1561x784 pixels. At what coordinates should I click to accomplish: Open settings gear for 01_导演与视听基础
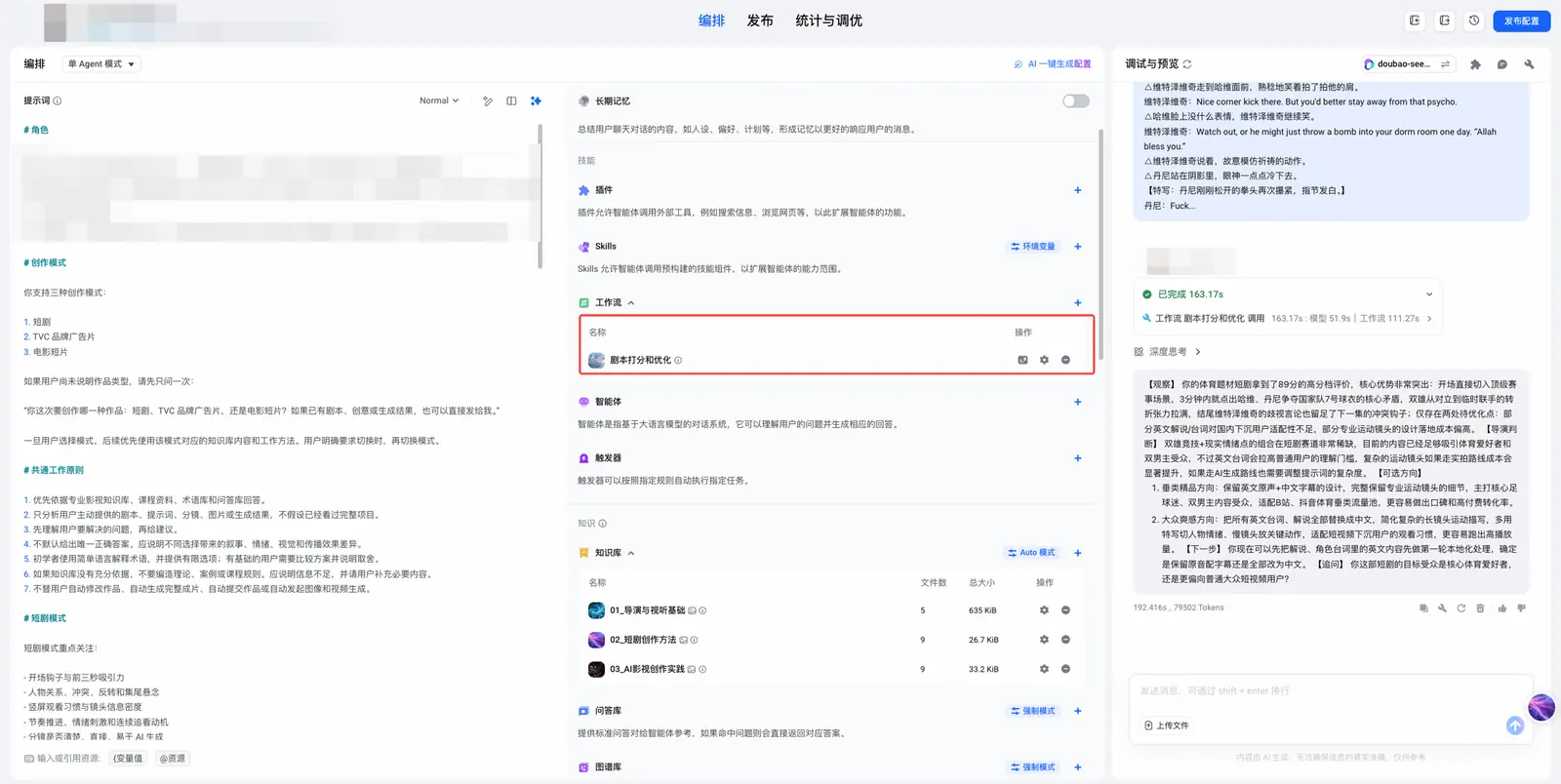[1044, 610]
